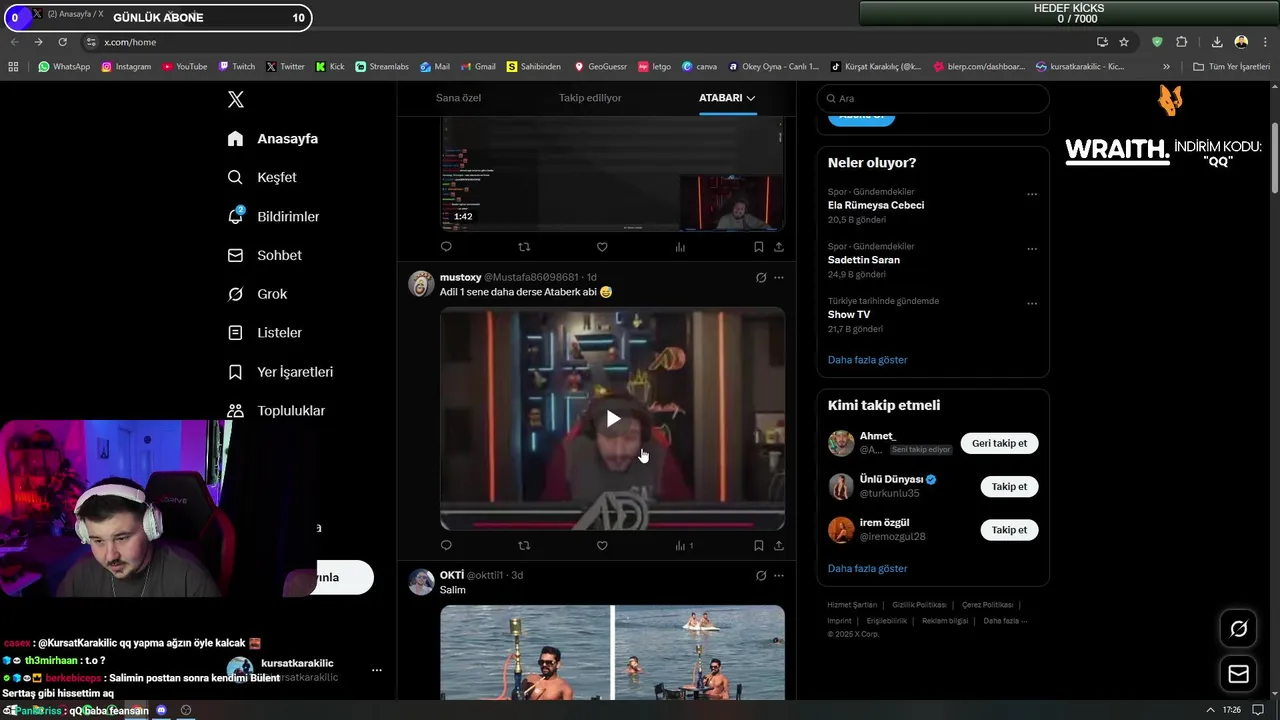Expand hidden bookmarks chevron
The image size is (1280, 720).
[x=1166, y=67]
